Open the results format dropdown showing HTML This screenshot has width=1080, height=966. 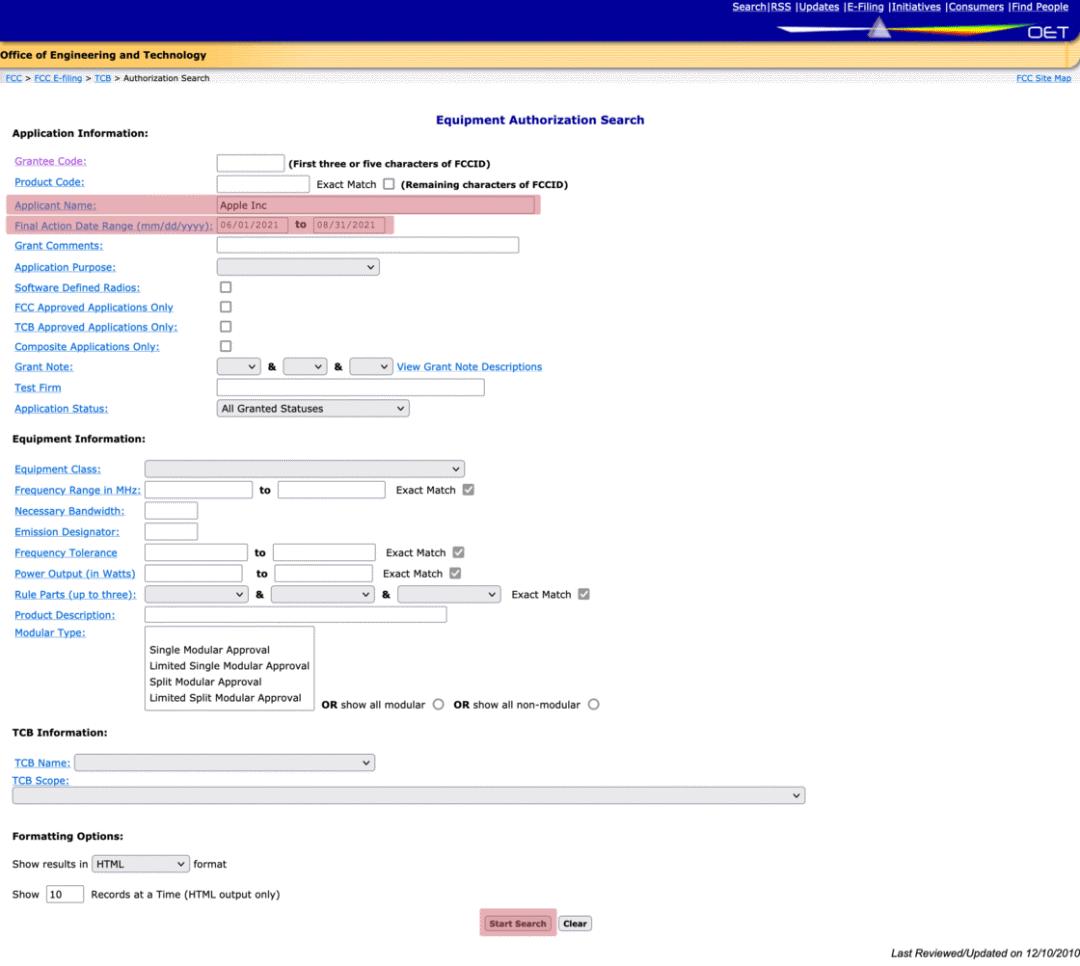point(141,863)
